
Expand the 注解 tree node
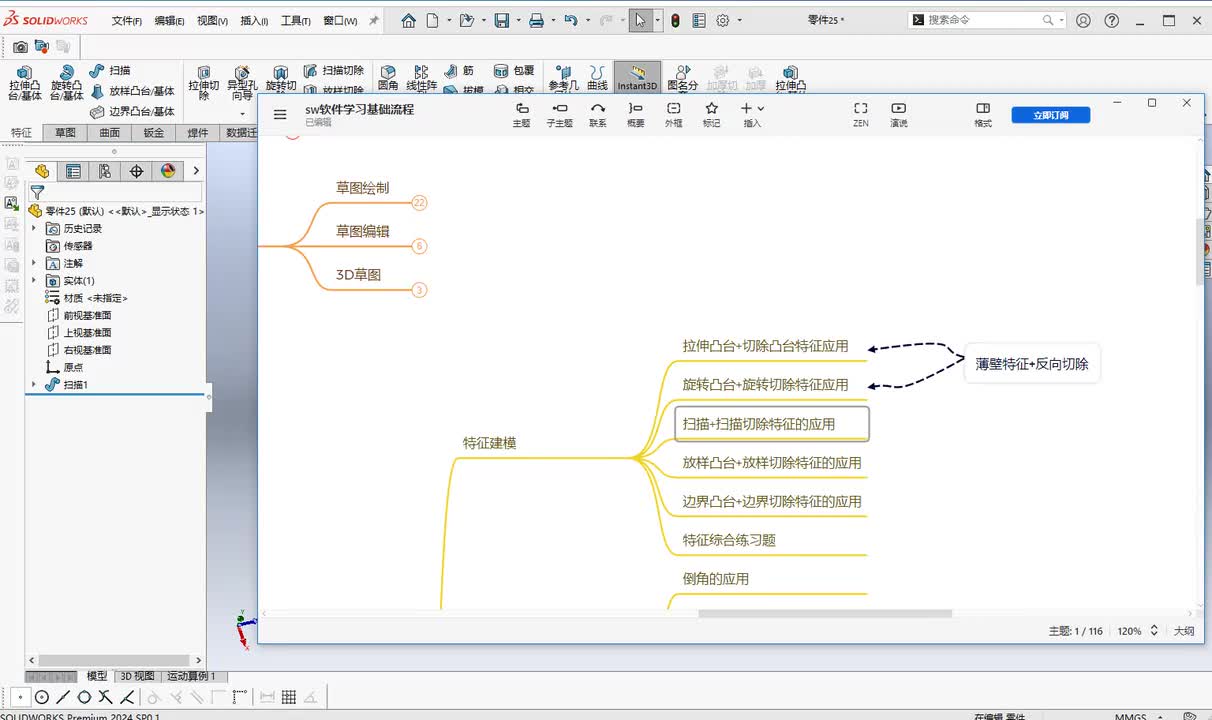[34, 263]
